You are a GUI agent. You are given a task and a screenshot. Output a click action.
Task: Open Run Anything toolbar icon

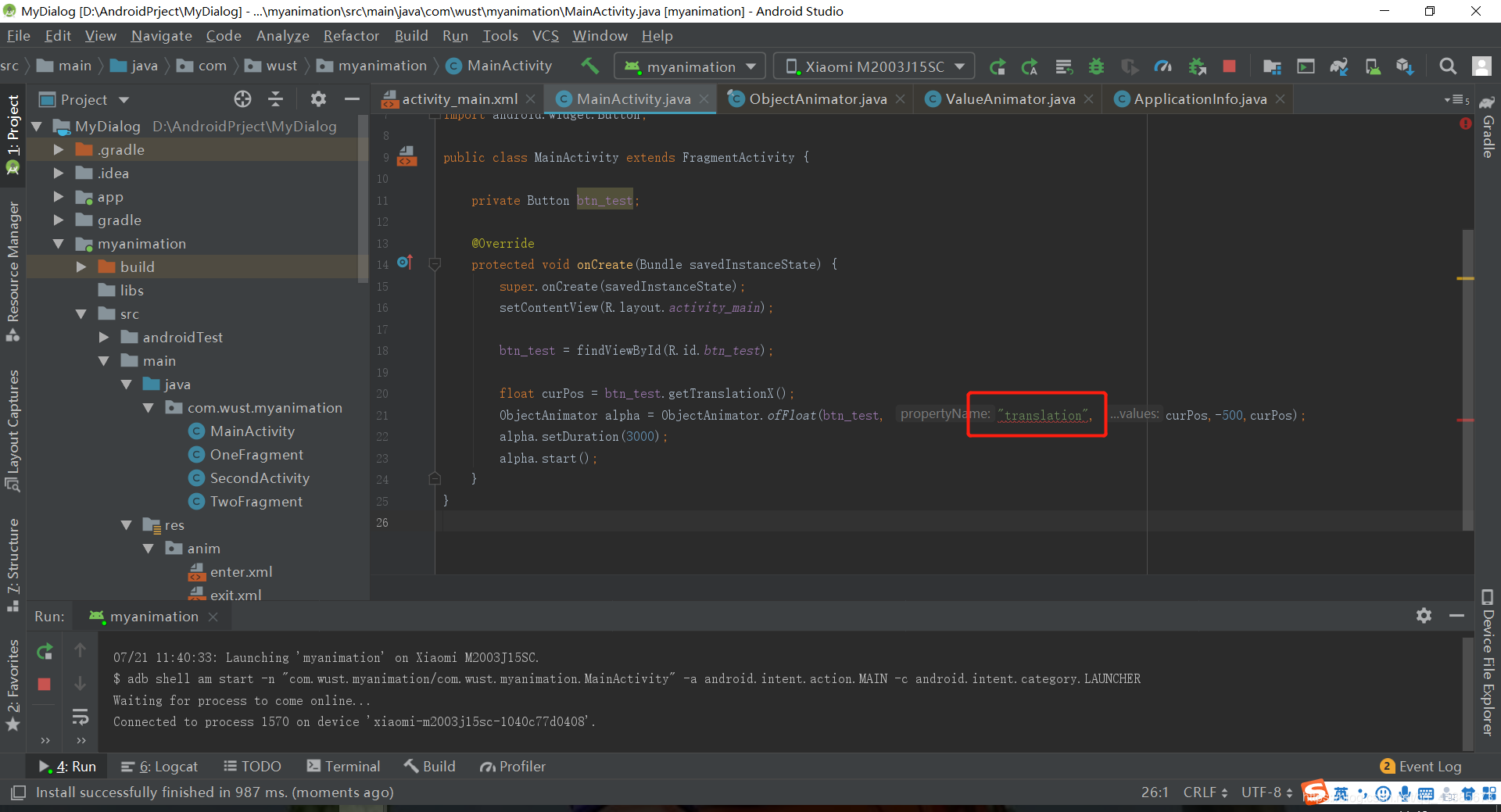click(1306, 66)
